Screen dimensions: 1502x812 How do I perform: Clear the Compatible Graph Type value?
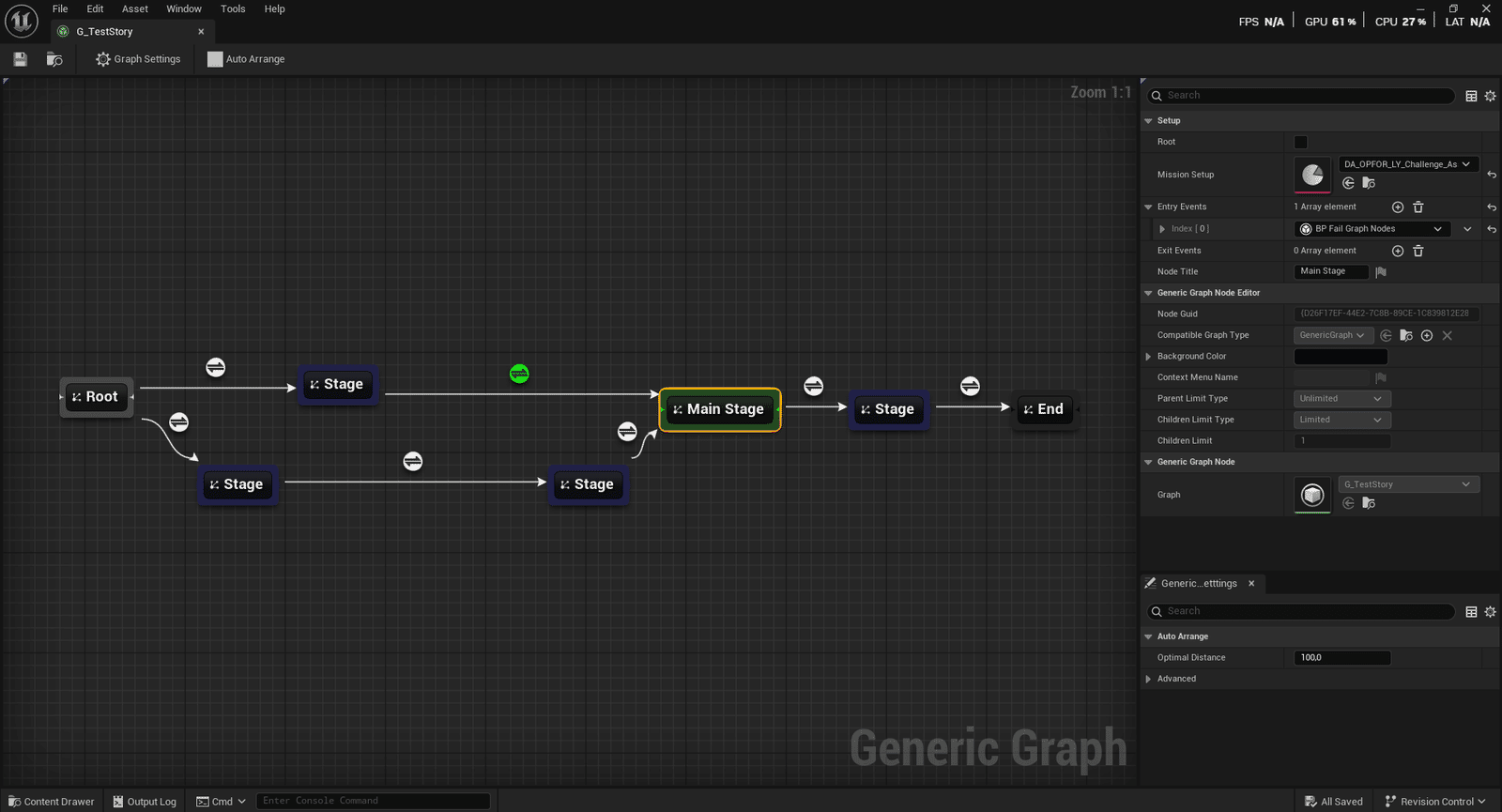(x=1448, y=335)
